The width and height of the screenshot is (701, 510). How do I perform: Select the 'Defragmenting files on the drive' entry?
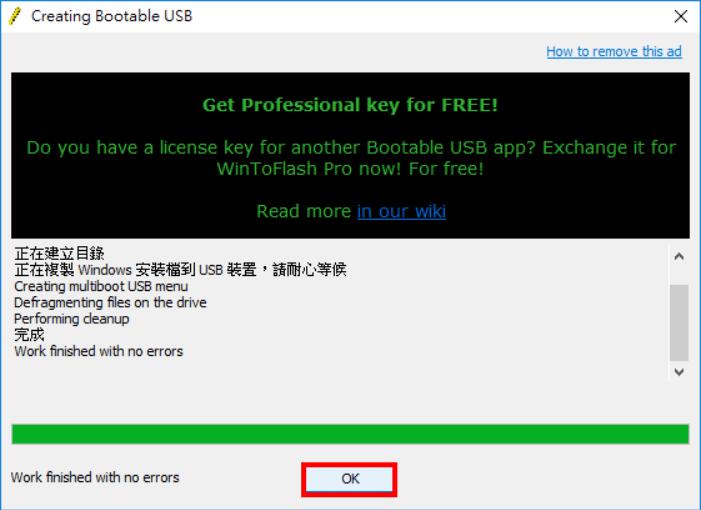tap(110, 303)
